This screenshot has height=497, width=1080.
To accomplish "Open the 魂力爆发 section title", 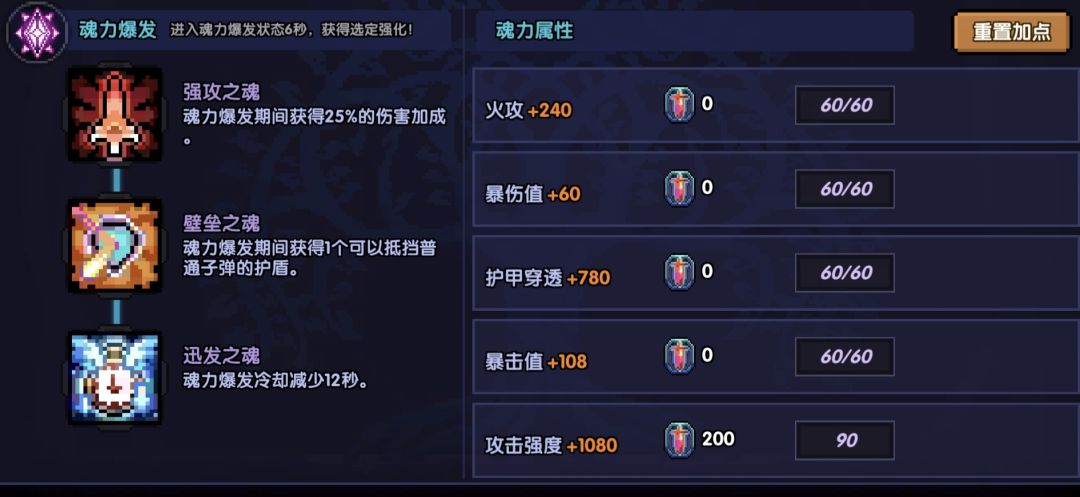I will (x=118, y=30).
